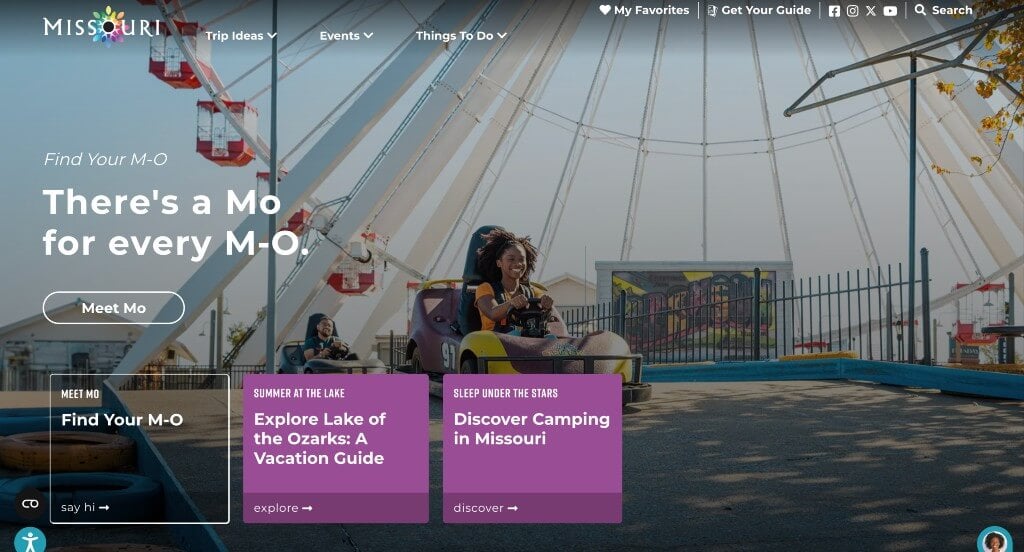The width and height of the screenshot is (1024, 552).
Task: Open the accessibility options icon
Action: click(x=30, y=542)
